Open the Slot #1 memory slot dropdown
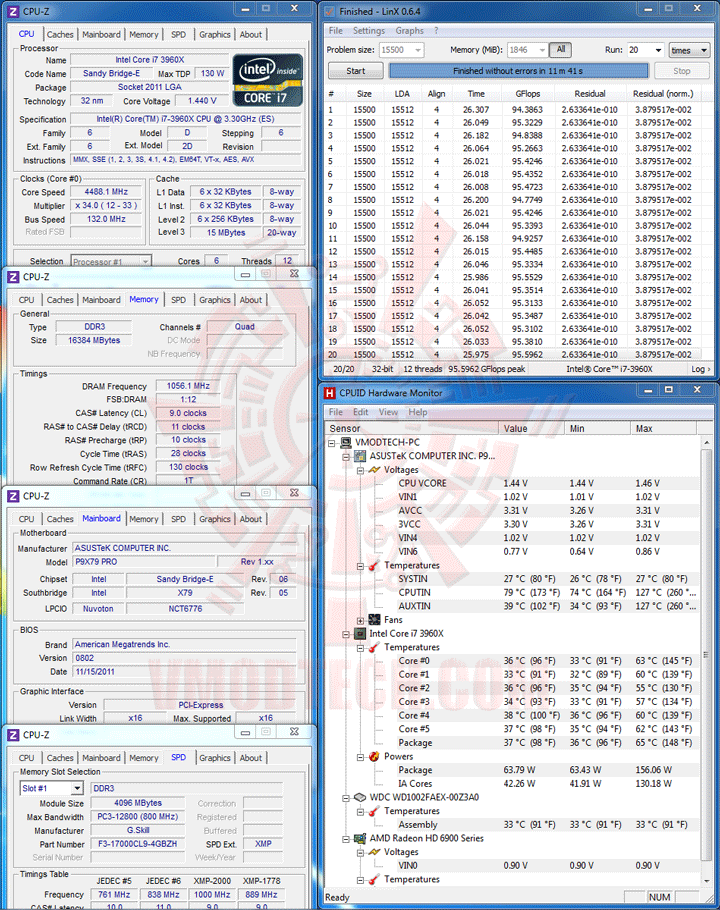The image size is (720, 910). (77, 788)
